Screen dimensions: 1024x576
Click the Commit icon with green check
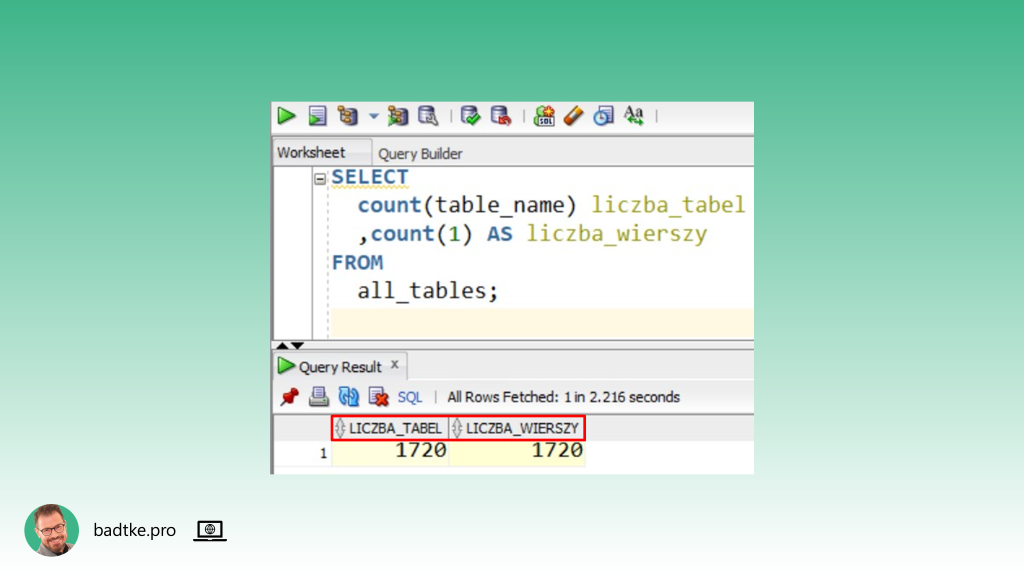(470, 116)
